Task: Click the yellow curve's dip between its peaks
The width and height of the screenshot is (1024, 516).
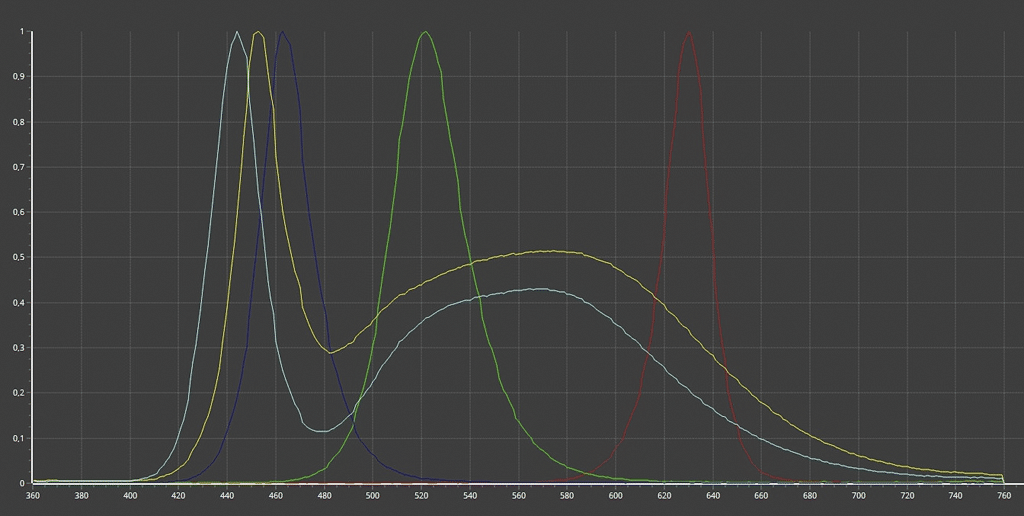Action: click(x=331, y=352)
